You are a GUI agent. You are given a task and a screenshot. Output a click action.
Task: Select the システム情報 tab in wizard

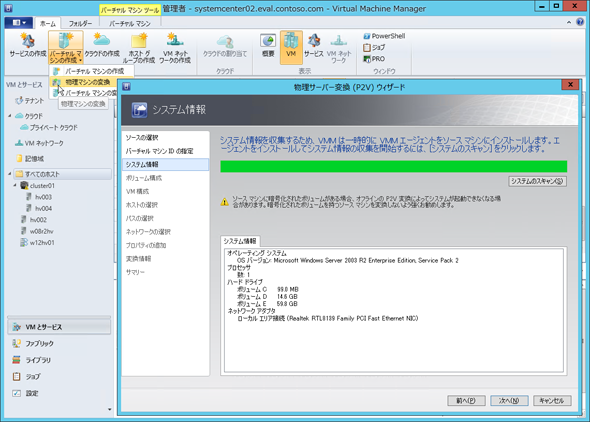pyautogui.click(x=240, y=241)
